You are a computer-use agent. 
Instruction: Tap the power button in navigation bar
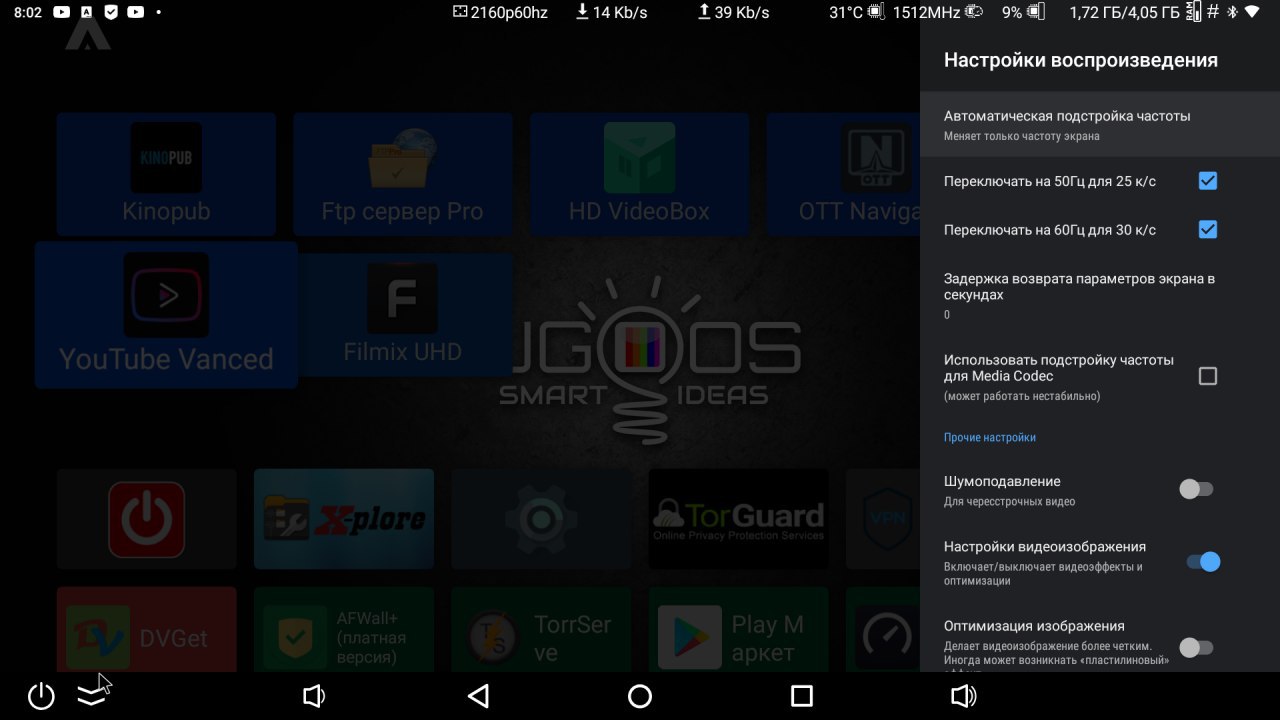(x=41, y=696)
